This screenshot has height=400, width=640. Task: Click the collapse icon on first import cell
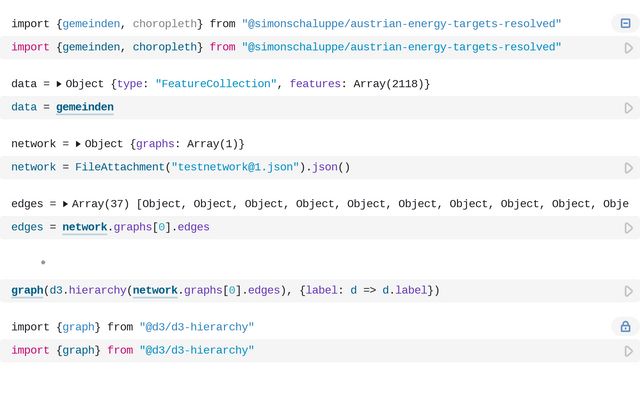point(625,23)
